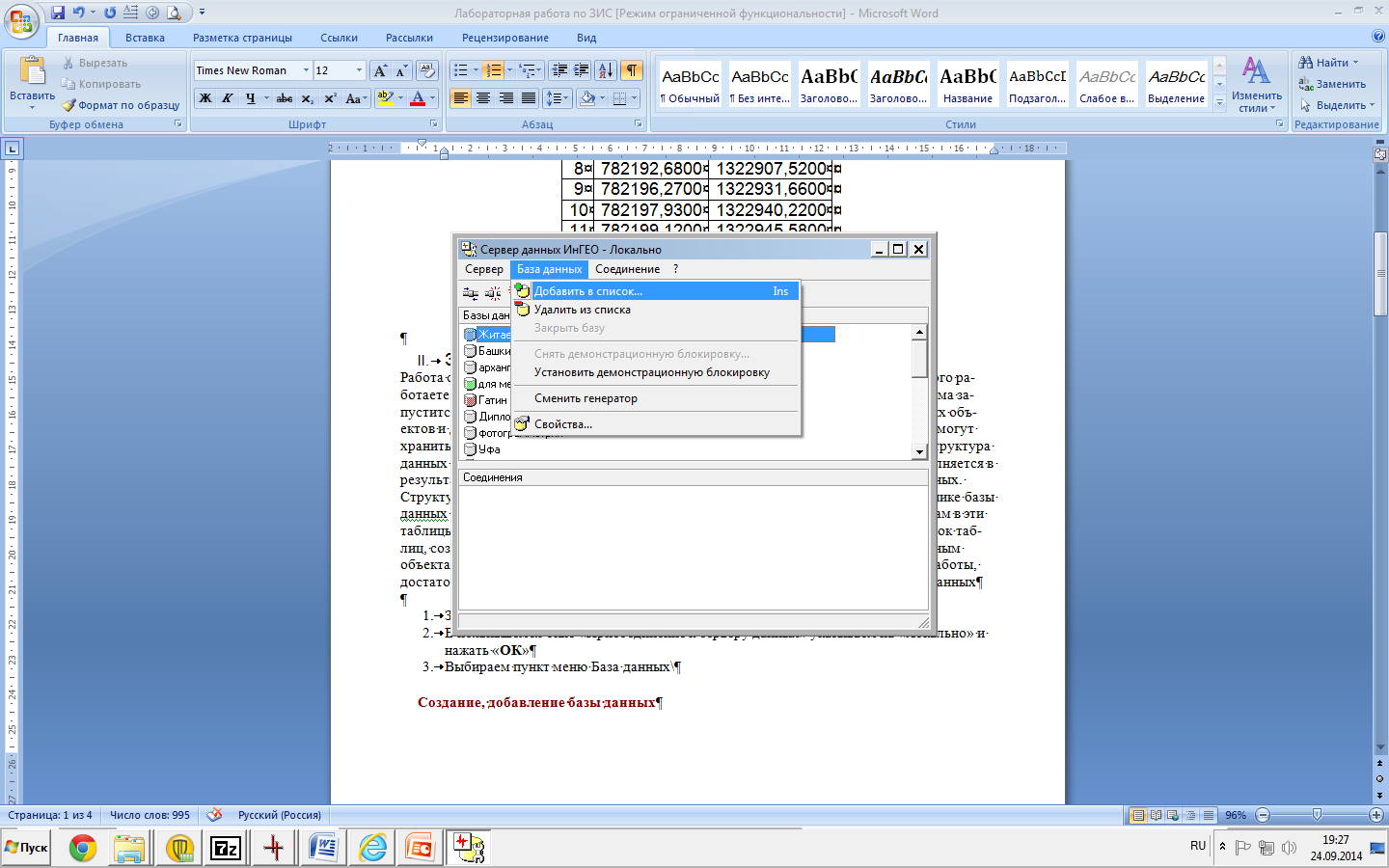The image size is (1389, 868).
Task: Apply superscript formatting (x² icon)
Action: [x=330, y=98]
